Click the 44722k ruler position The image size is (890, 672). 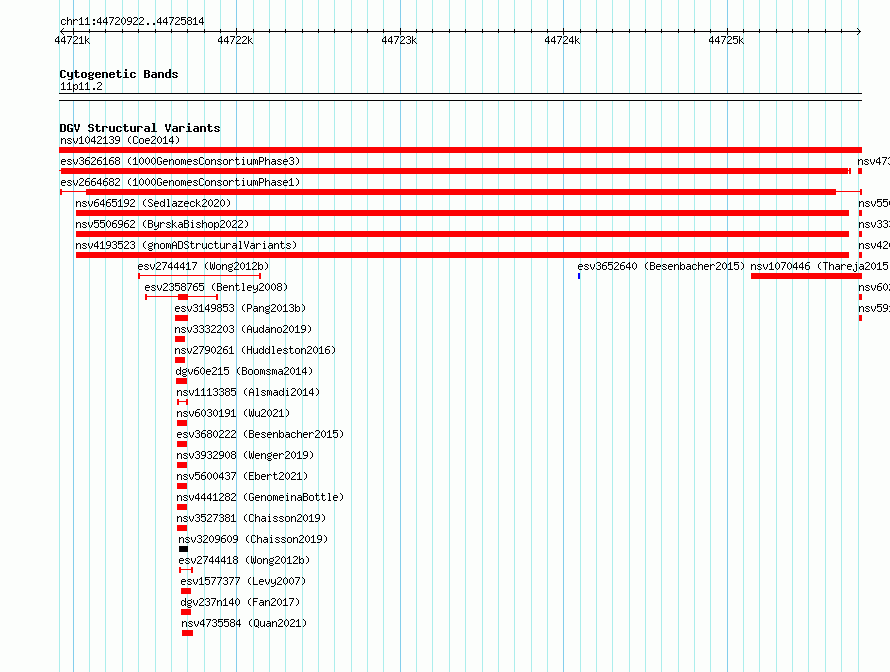[x=235, y=40]
